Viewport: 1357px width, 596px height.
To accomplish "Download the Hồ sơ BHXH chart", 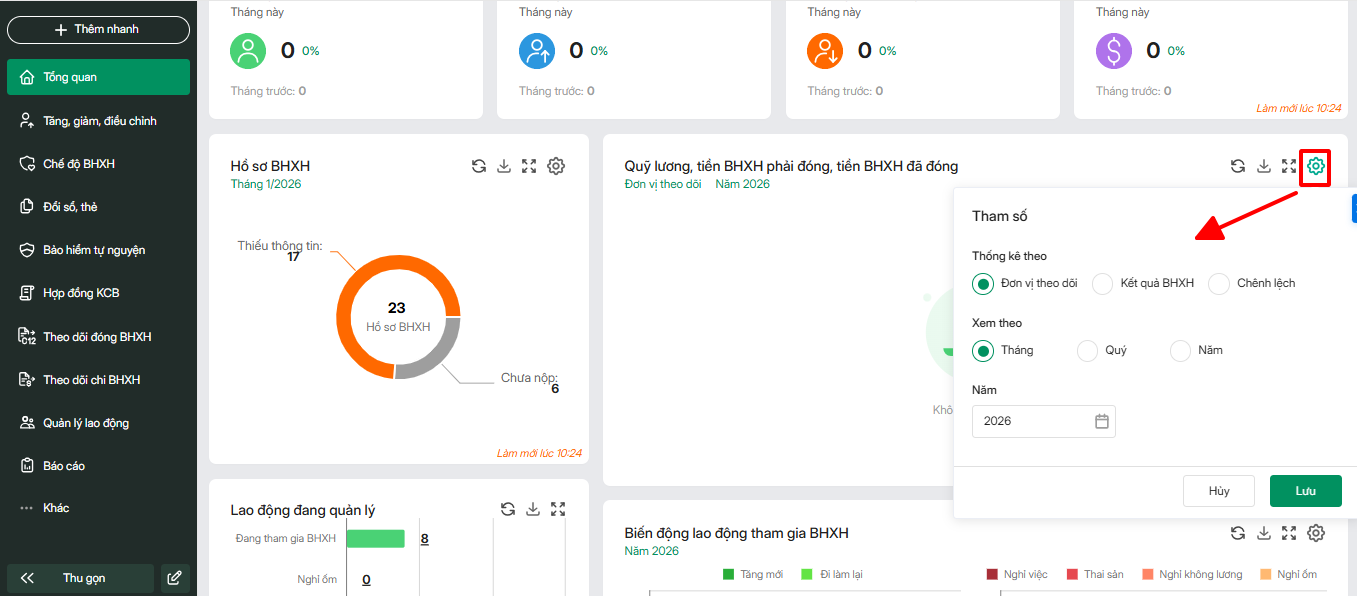I will coord(504,166).
